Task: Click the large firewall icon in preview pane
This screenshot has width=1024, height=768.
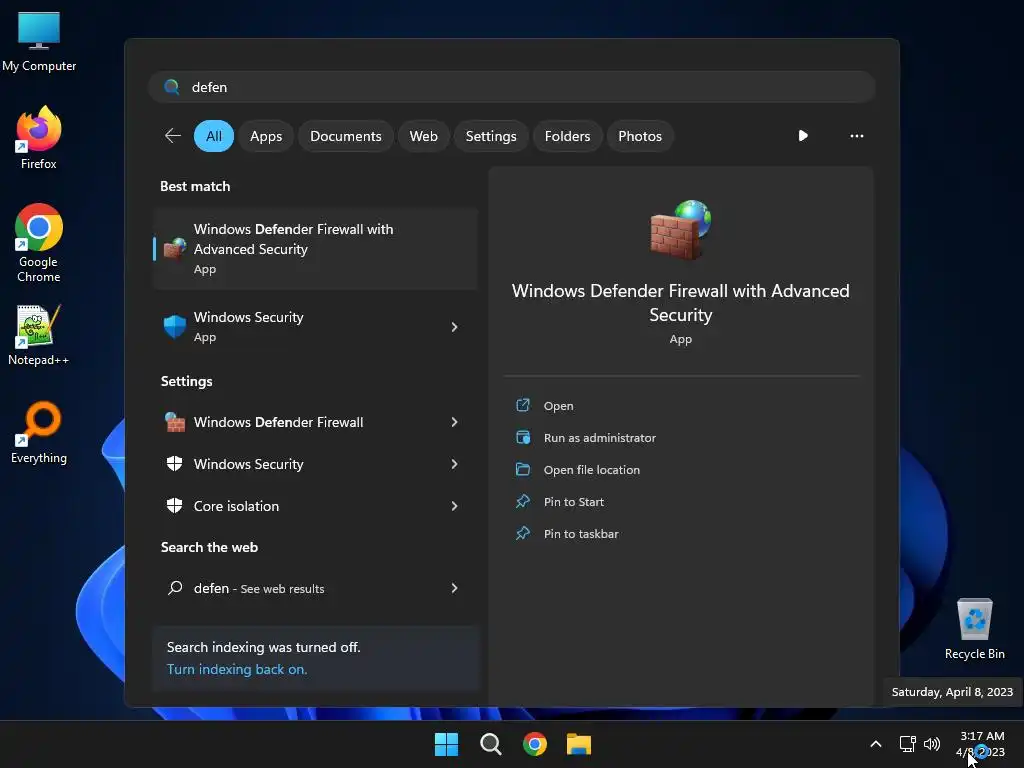Action: click(x=680, y=230)
